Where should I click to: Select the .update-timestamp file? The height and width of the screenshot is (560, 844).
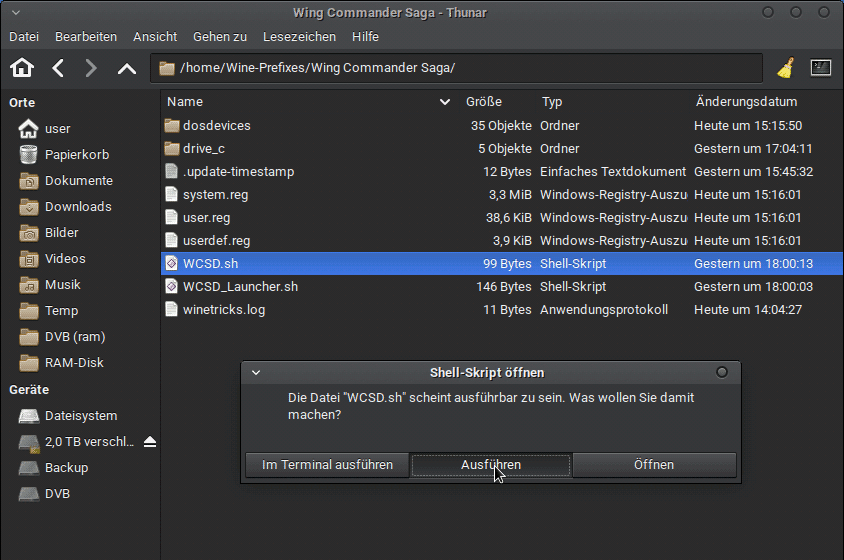pos(229,172)
